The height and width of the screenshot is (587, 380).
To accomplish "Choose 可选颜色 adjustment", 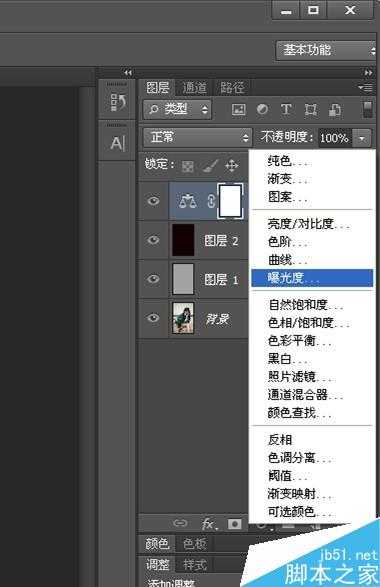I will (311, 511).
